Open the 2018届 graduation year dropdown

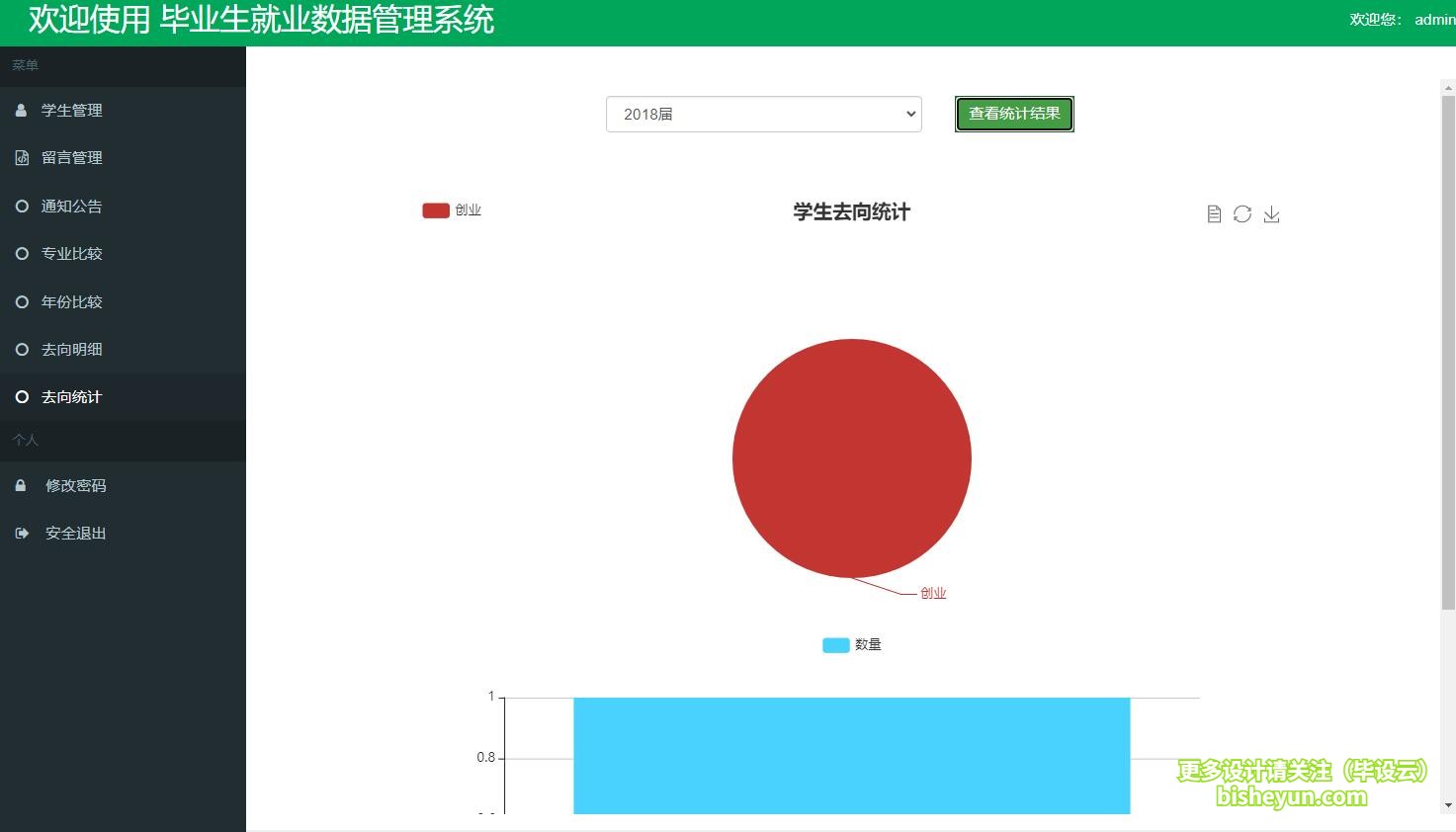(x=763, y=114)
